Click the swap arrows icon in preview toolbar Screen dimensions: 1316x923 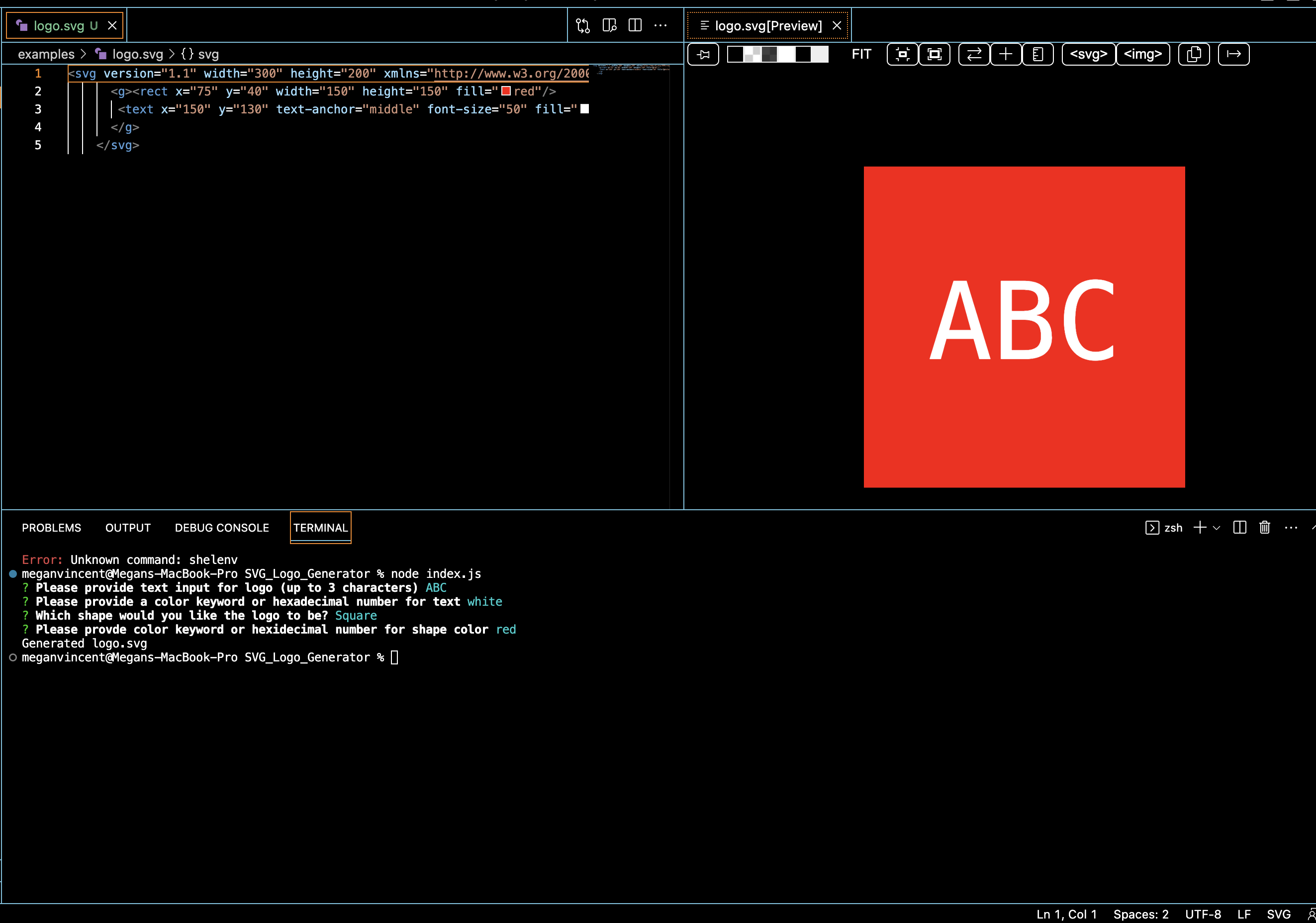tap(974, 55)
